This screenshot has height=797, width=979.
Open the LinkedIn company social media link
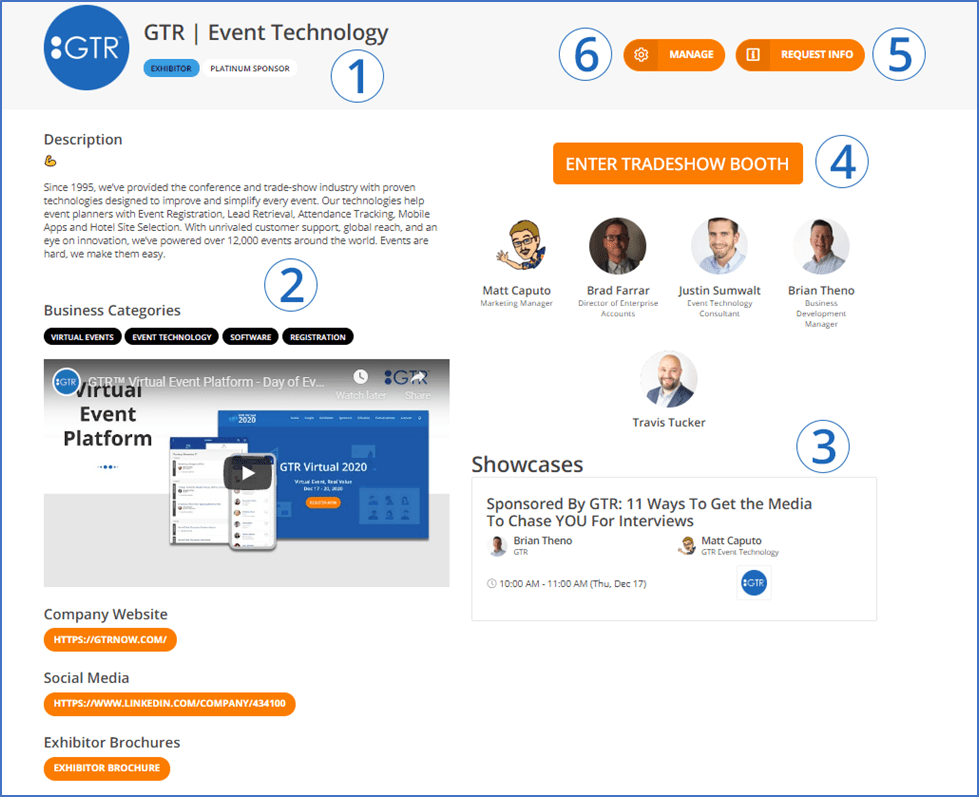click(169, 703)
